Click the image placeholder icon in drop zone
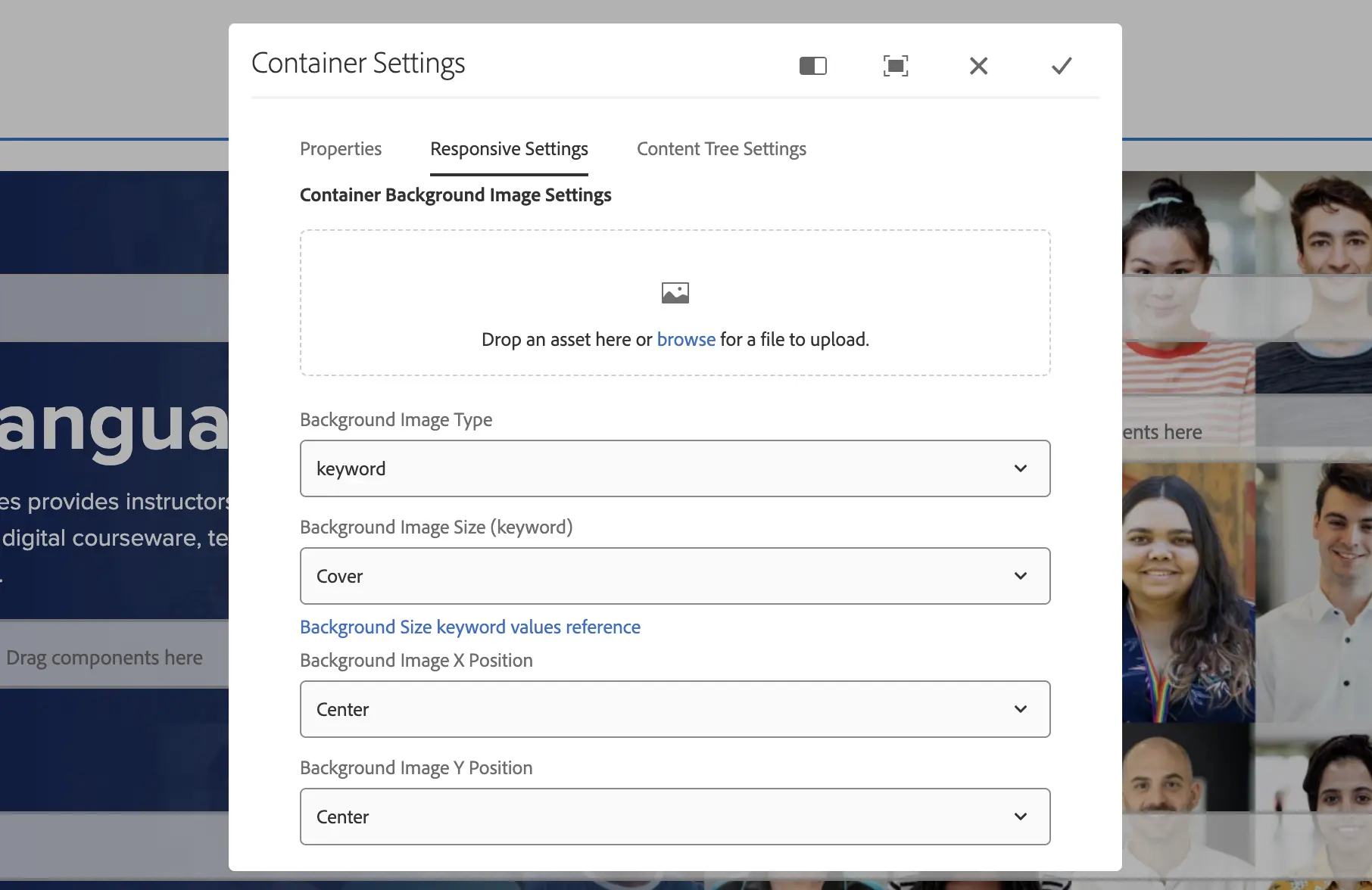The height and width of the screenshot is (890, 1372). (x=675, y=293)
